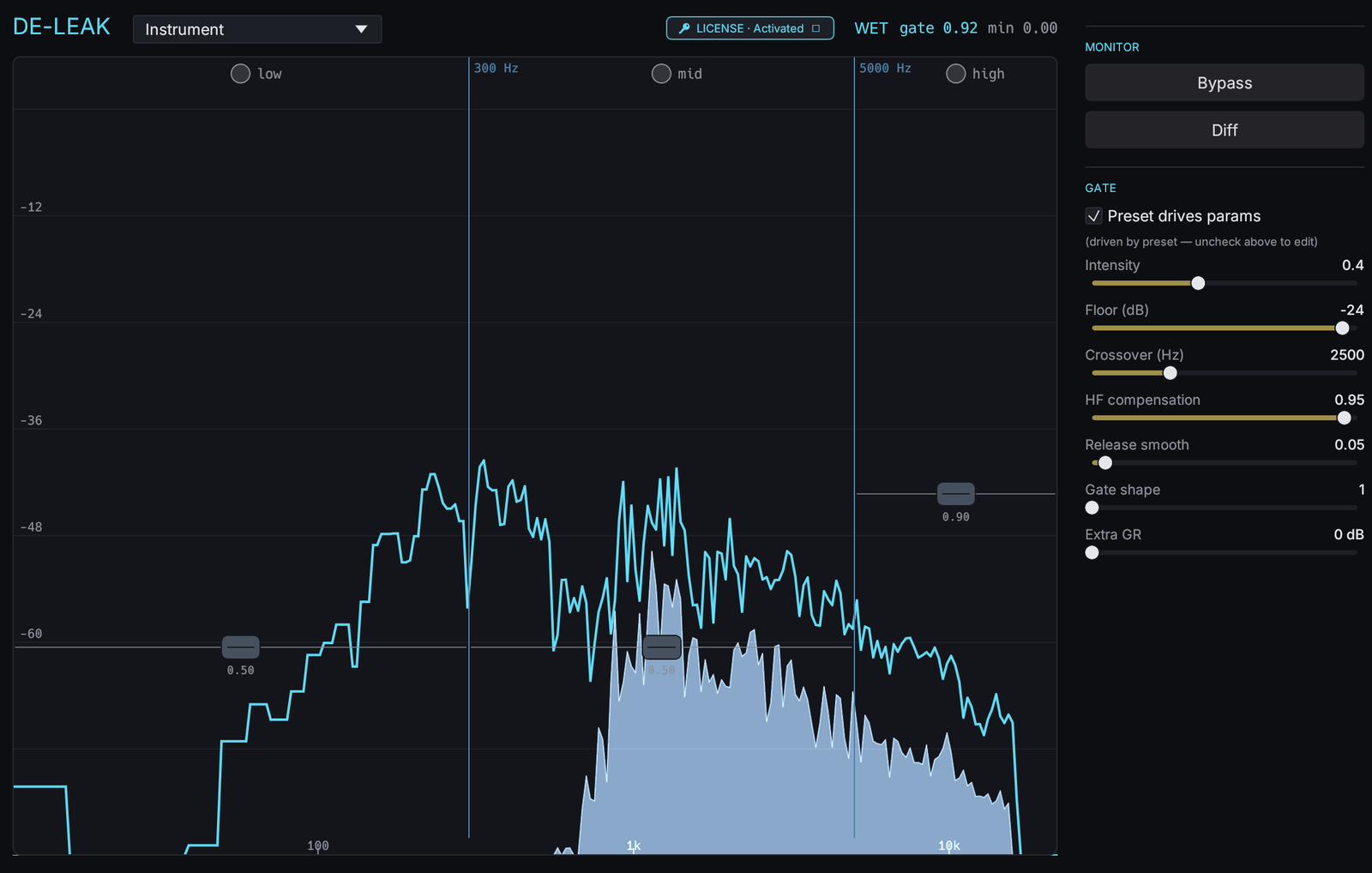Screen dimensions: 1372x873
Task: Click the DE-LEAK plugin title
Action: [x=62, y=27]
